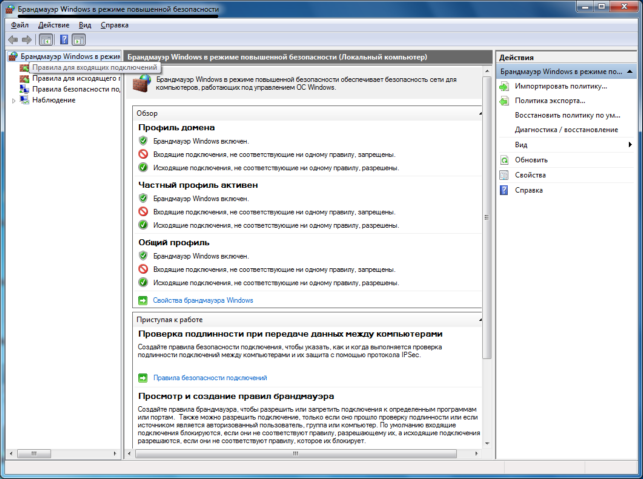Click the center pane horizontal scrollbar thumb
643x479 pixels.
296,453
